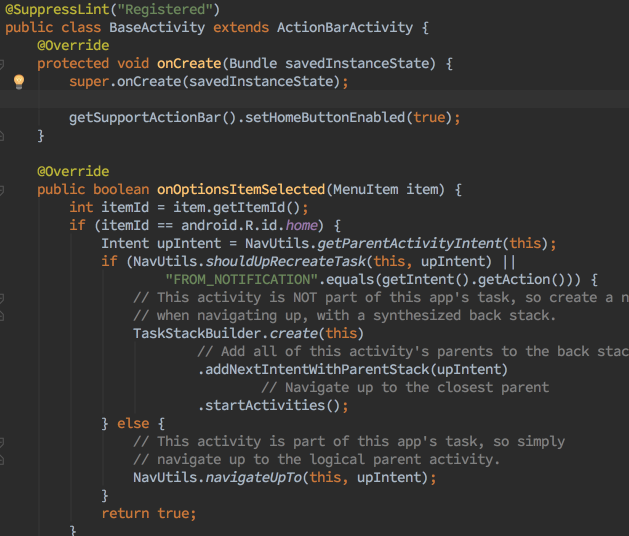Select the BaseActivity class name
The width and height of the screenshot is (629, 536).
point(157,27)
